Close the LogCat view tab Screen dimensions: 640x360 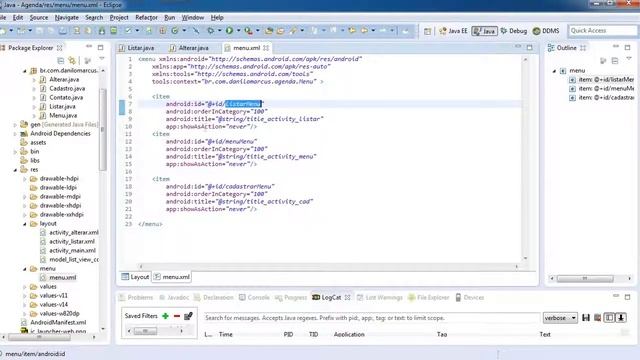pyautogui.click(x=347, y=298)
